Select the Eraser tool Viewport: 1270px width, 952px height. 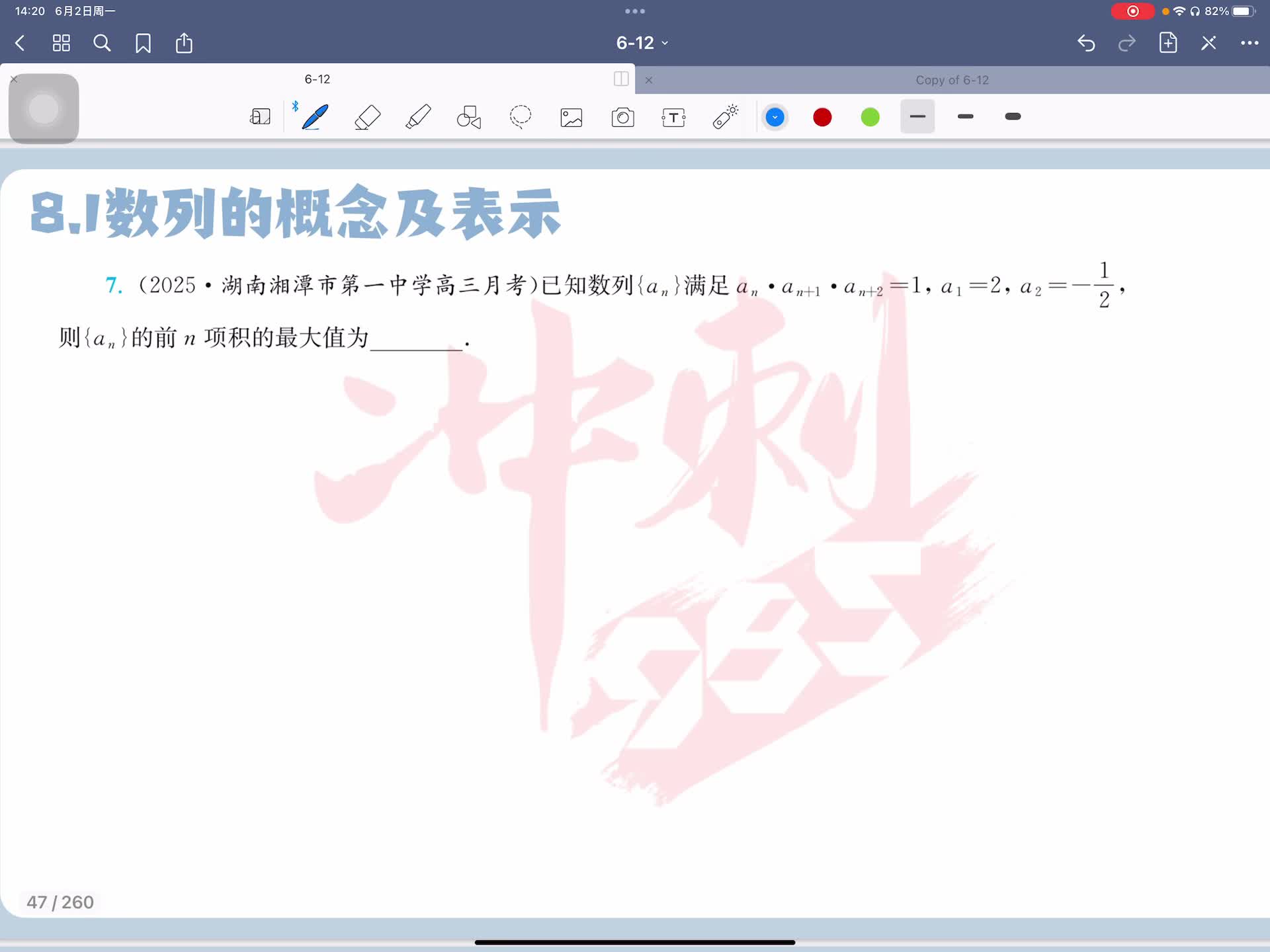pos(367,117)
